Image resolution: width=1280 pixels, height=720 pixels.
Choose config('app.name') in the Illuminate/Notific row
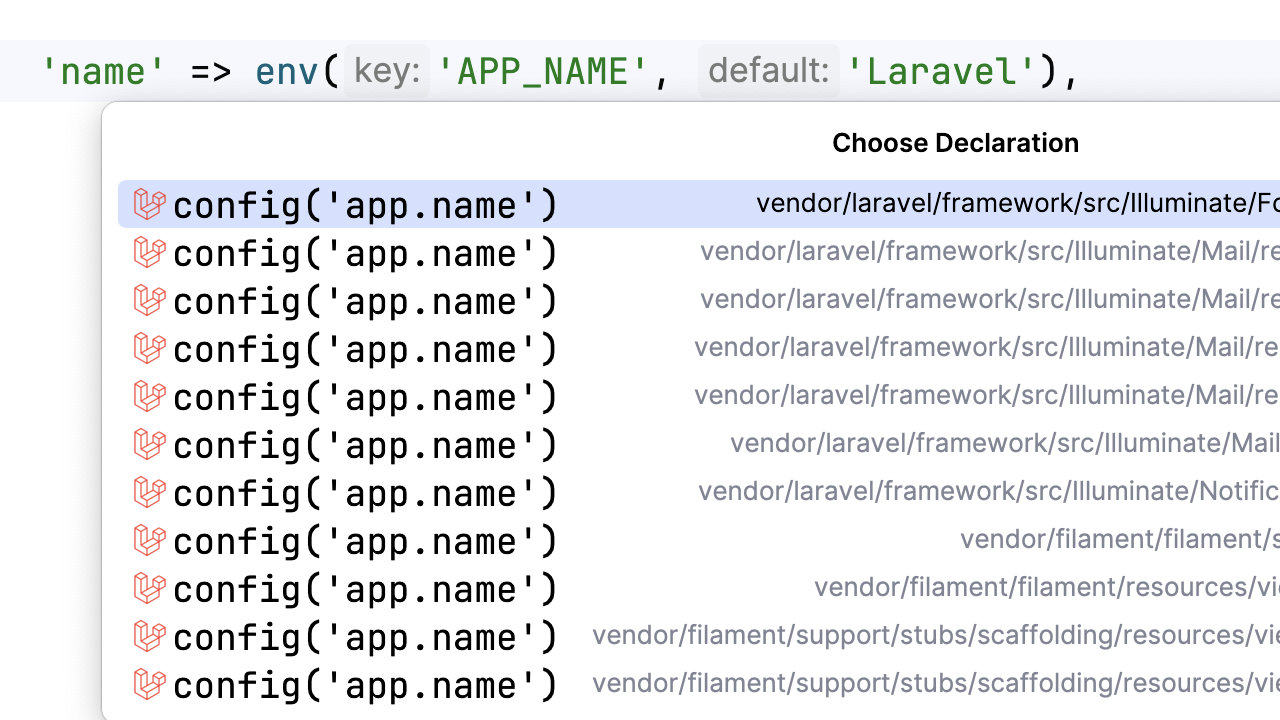click(365, 493)
